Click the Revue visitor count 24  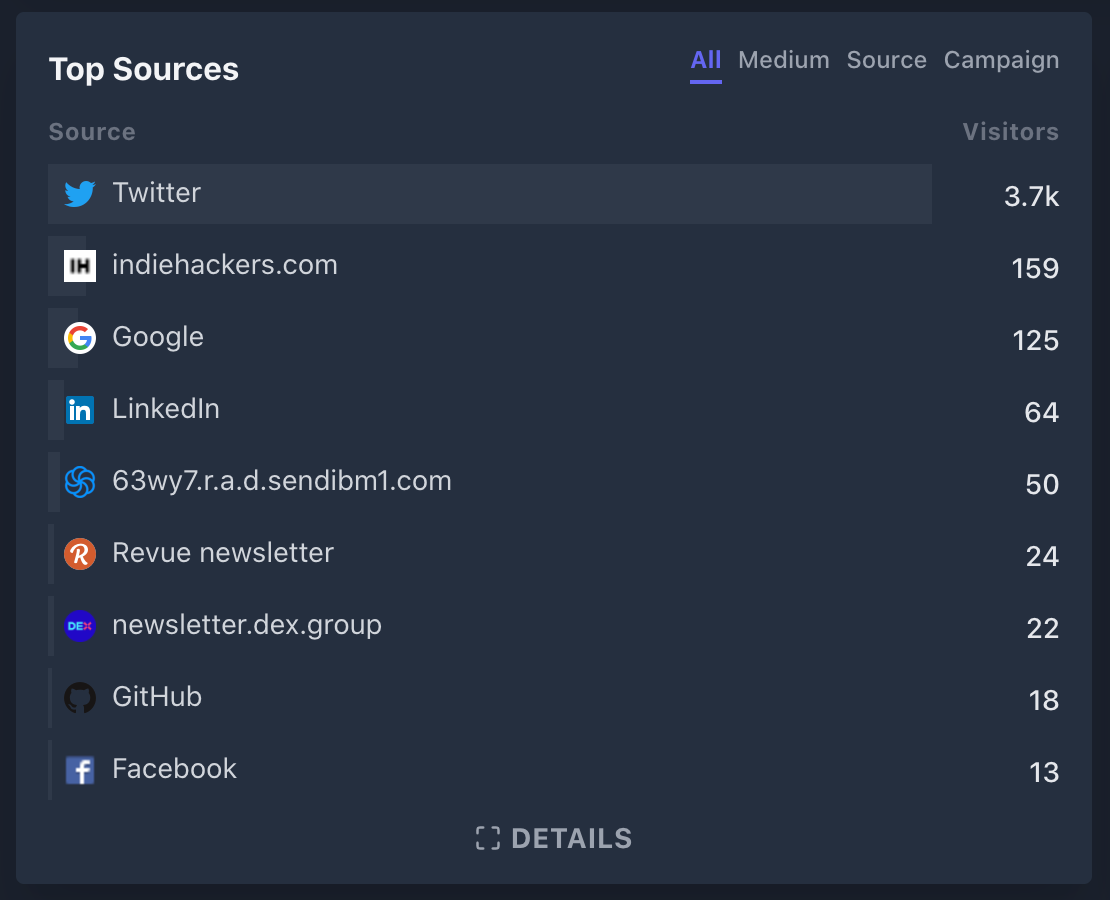[1042, 557]
